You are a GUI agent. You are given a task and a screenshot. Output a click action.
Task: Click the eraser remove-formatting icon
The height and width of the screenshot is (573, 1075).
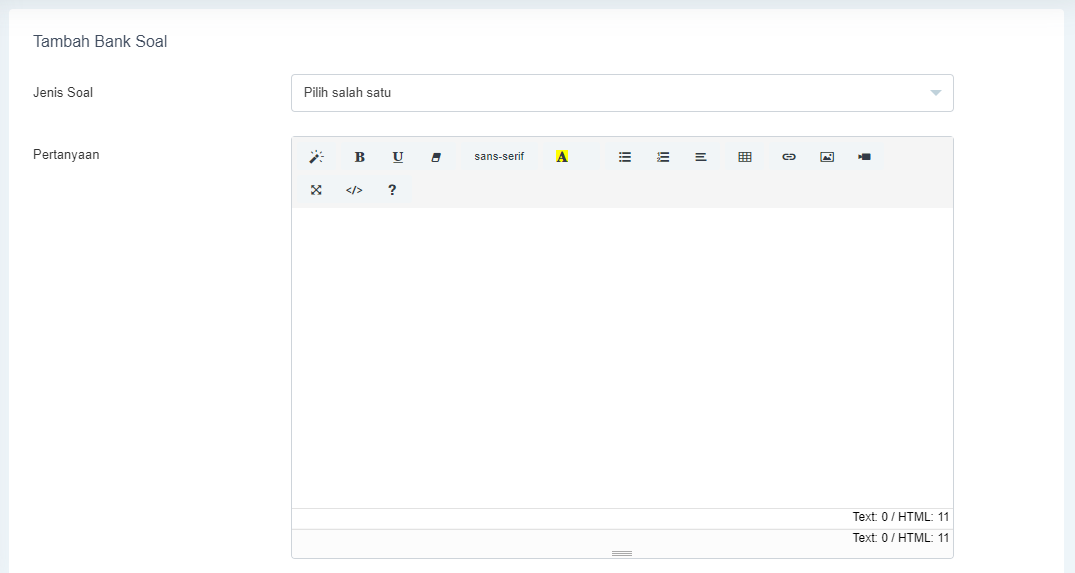[x=436, y=157]
